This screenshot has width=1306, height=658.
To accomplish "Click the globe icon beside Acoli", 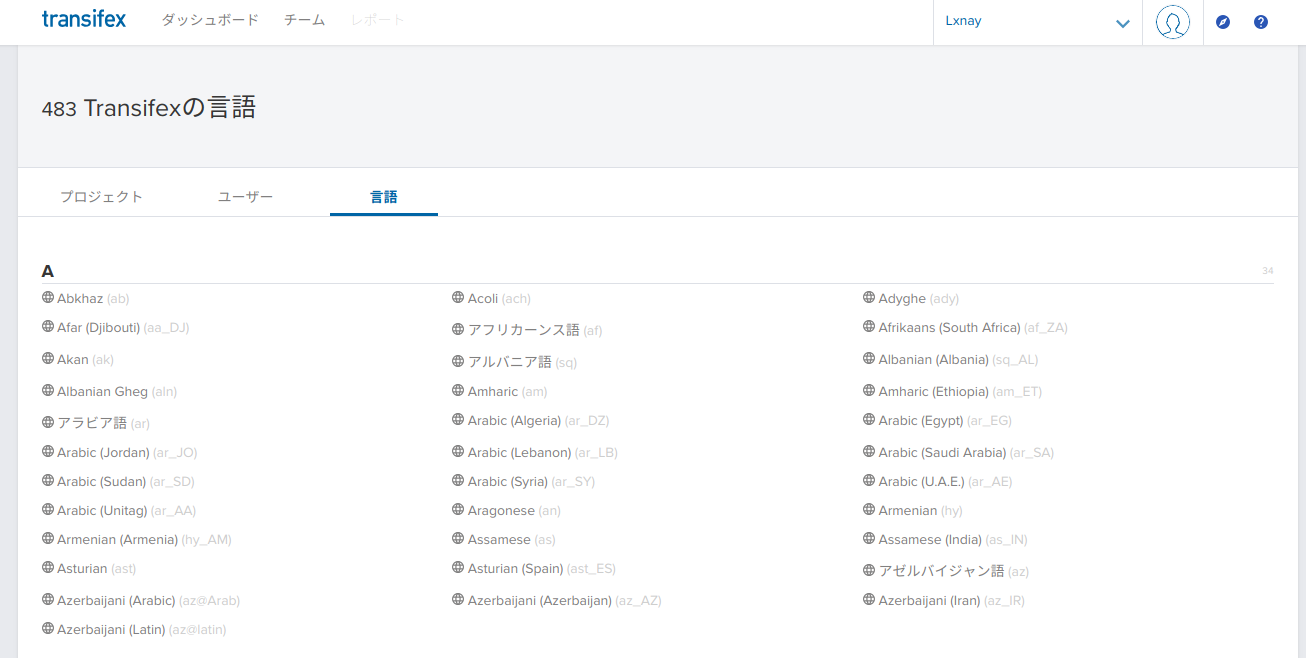I will (x=458, y=298).
